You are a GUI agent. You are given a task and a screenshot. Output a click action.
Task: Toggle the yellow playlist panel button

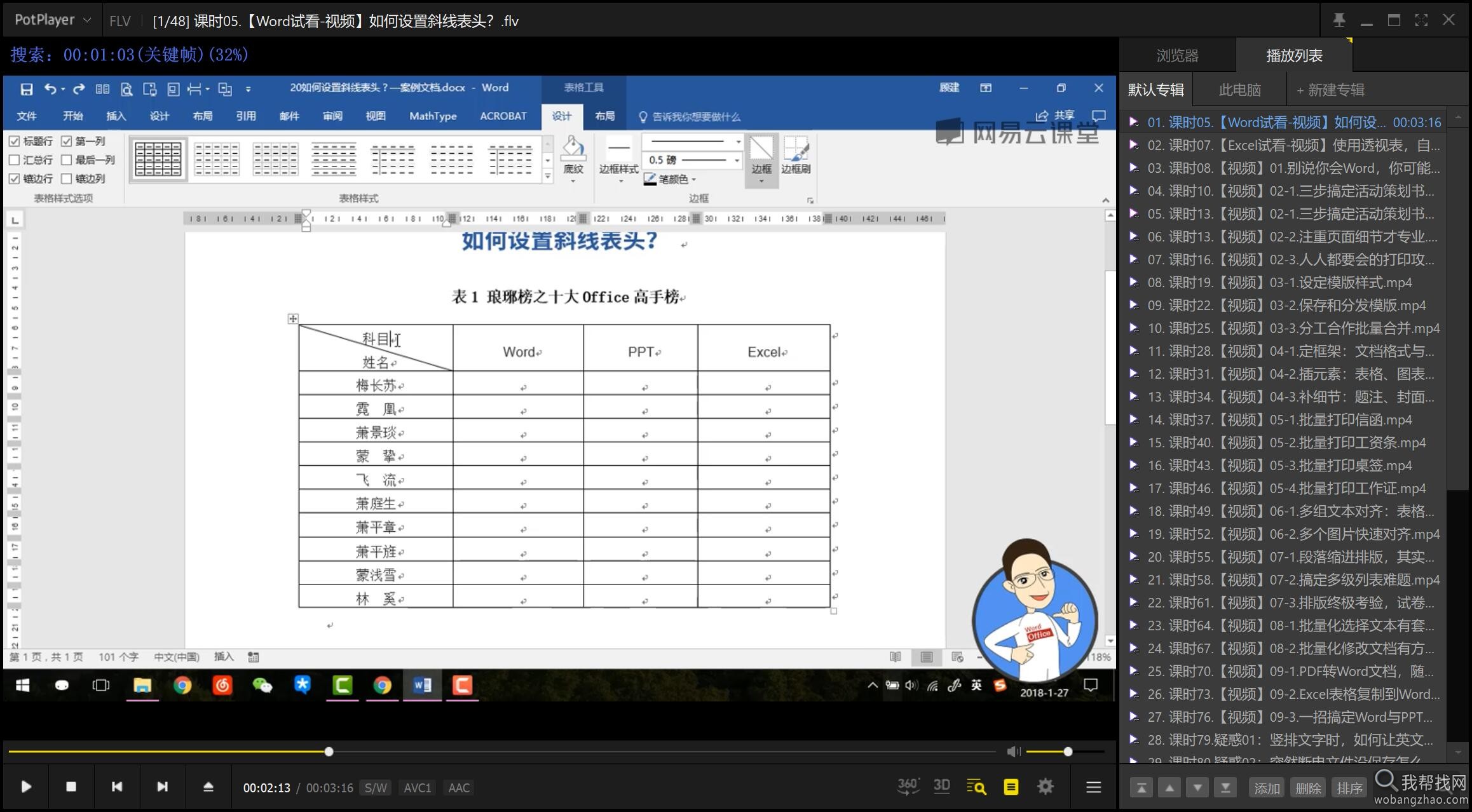1011,787
